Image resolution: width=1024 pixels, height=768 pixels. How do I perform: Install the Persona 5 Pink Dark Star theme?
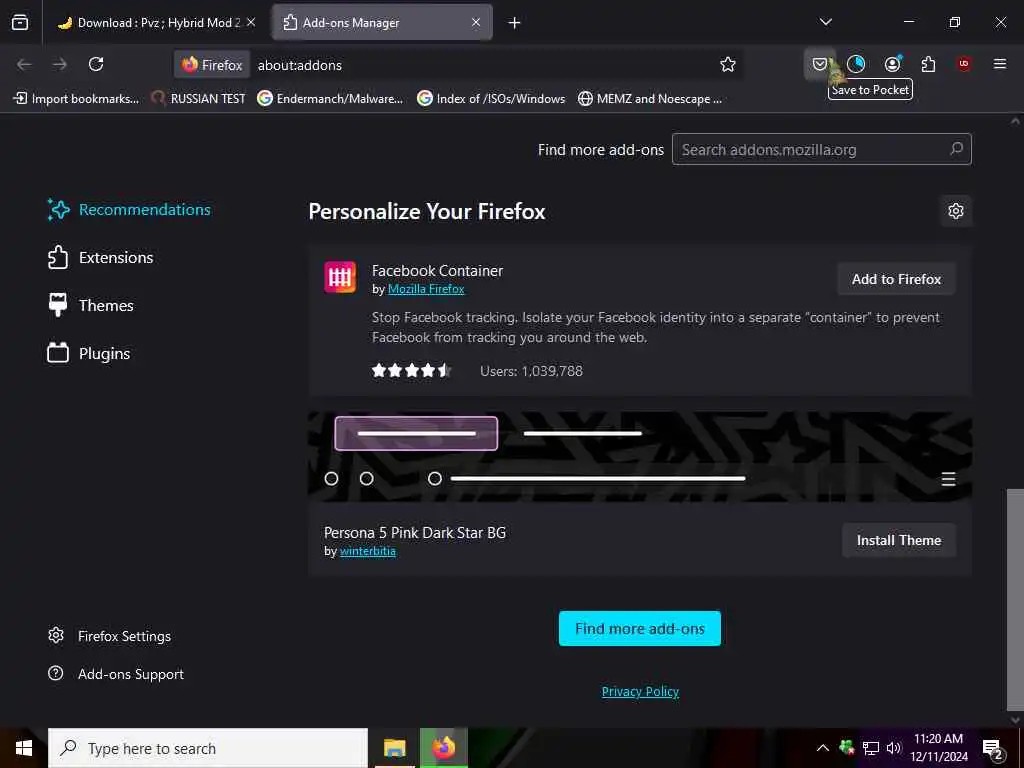point(899,540)
